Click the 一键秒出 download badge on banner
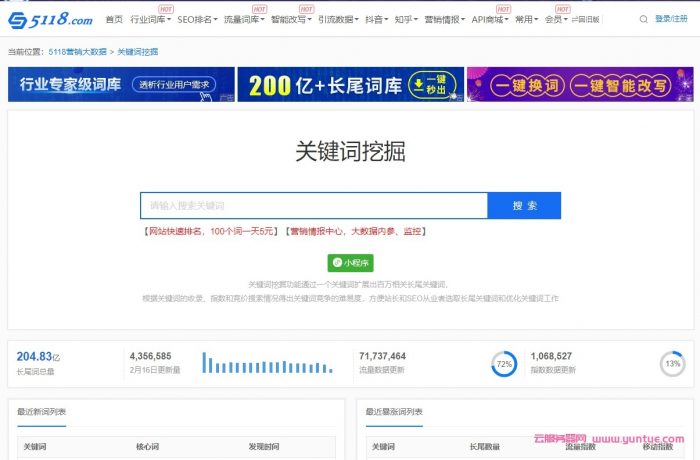Viewport: 700px width, 460px height. tap(428, 85)
